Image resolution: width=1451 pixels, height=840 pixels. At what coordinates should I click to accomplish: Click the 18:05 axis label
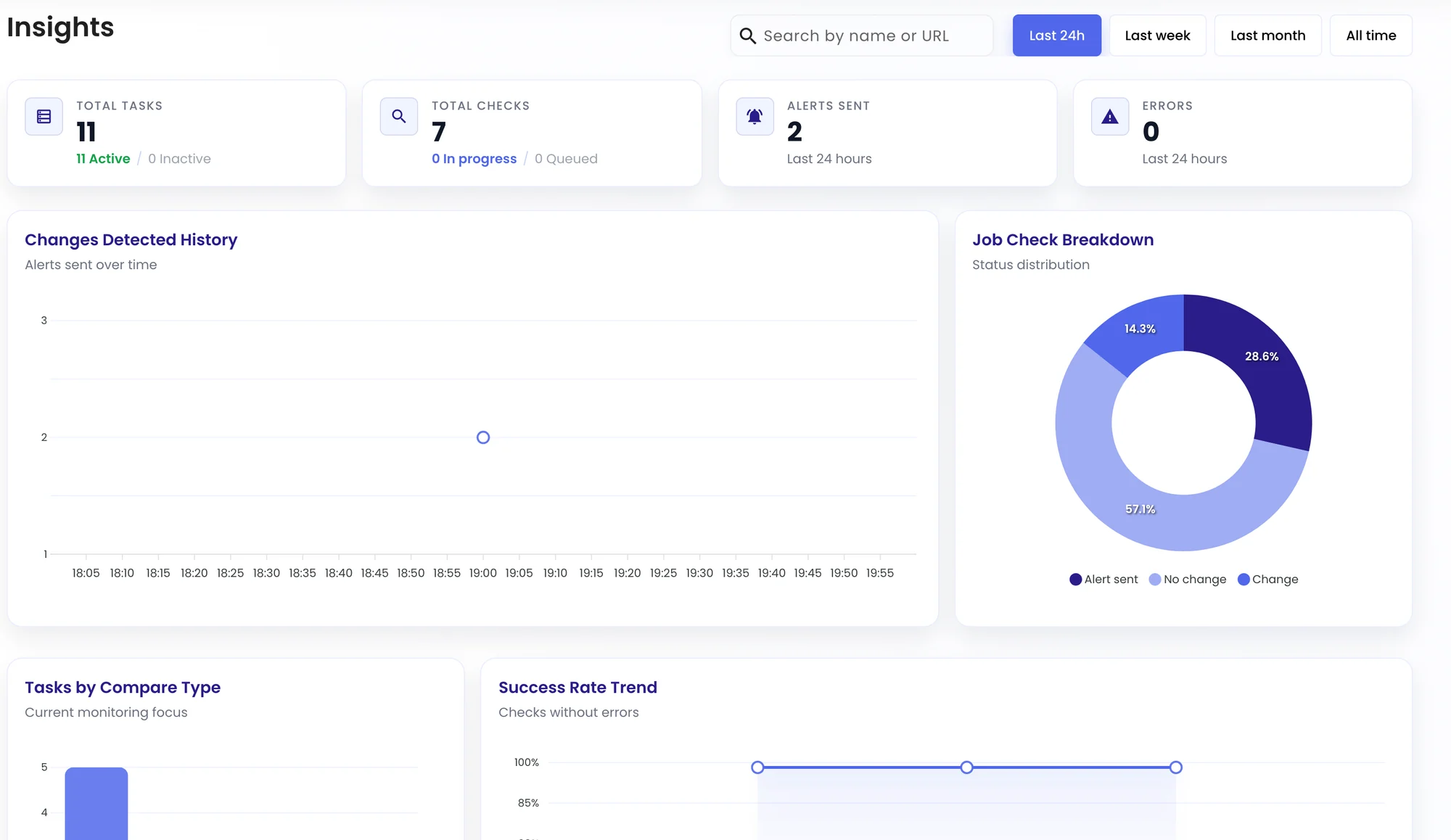[86, 573]
